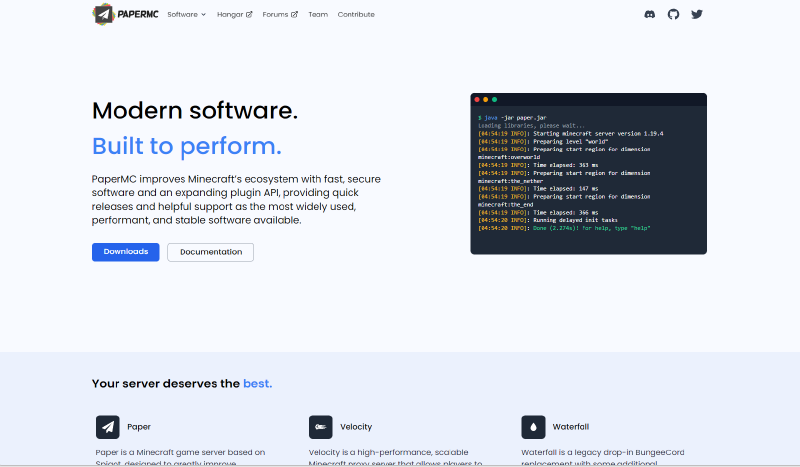Click the blue Downloads button

[126, 252]
